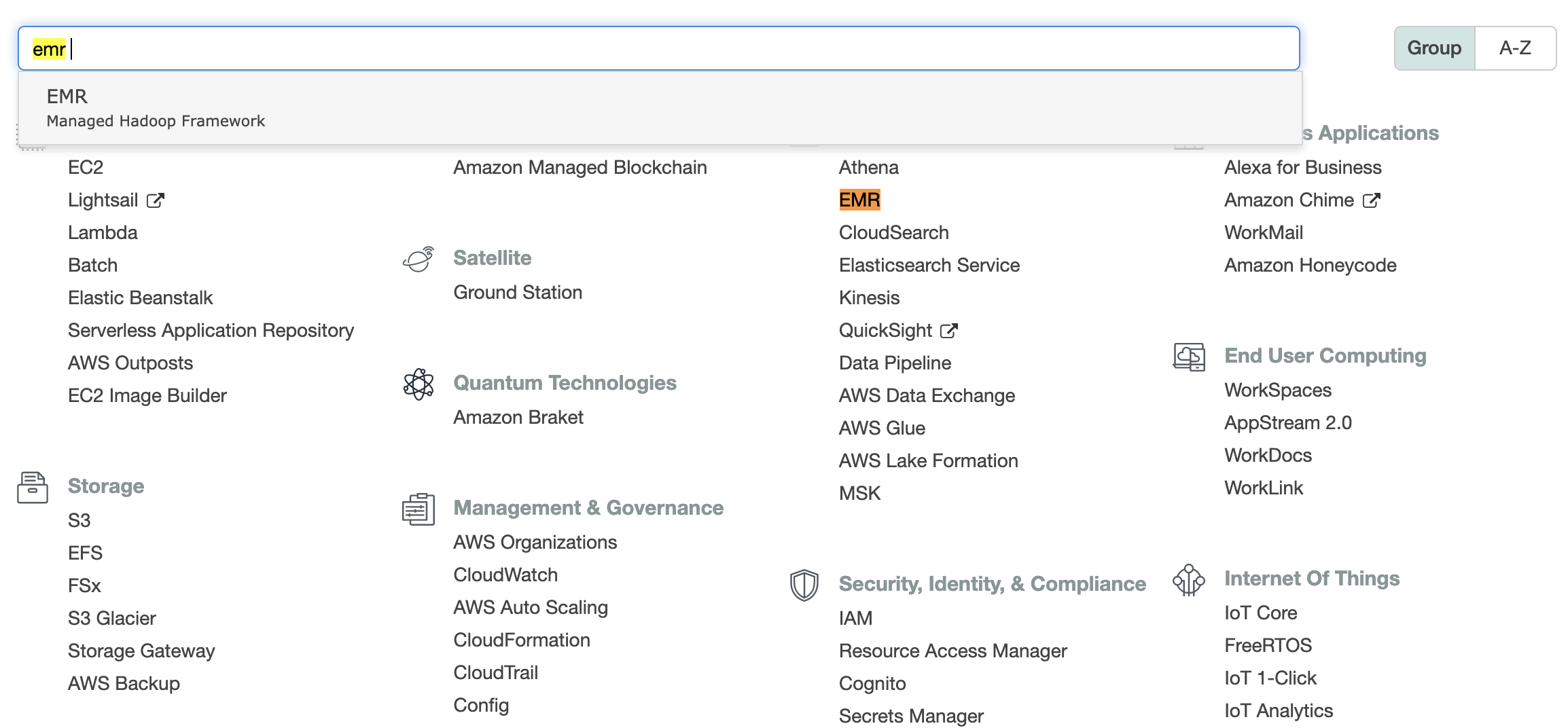The image size is (1568, 728).
Task: Open the IAM service
Action: (x=855, y=619)
